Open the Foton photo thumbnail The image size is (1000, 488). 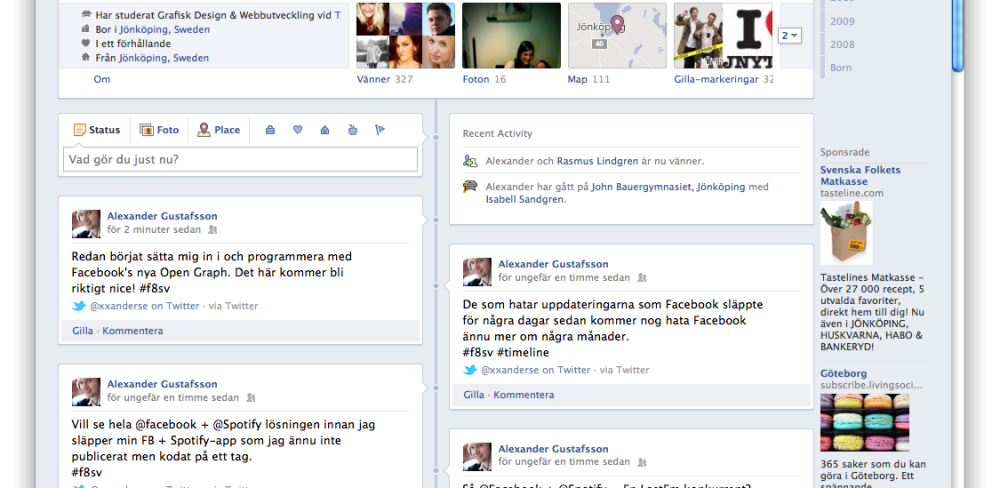click(511, 36)
